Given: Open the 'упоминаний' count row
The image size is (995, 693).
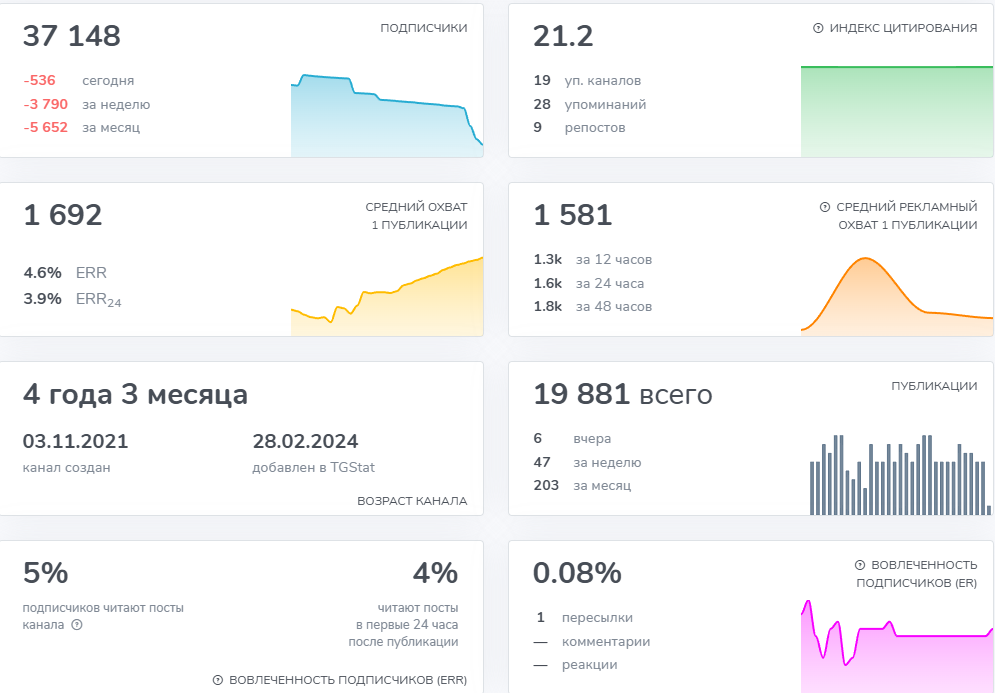Looking at the screenshot, I should click(x=590, y=104).
